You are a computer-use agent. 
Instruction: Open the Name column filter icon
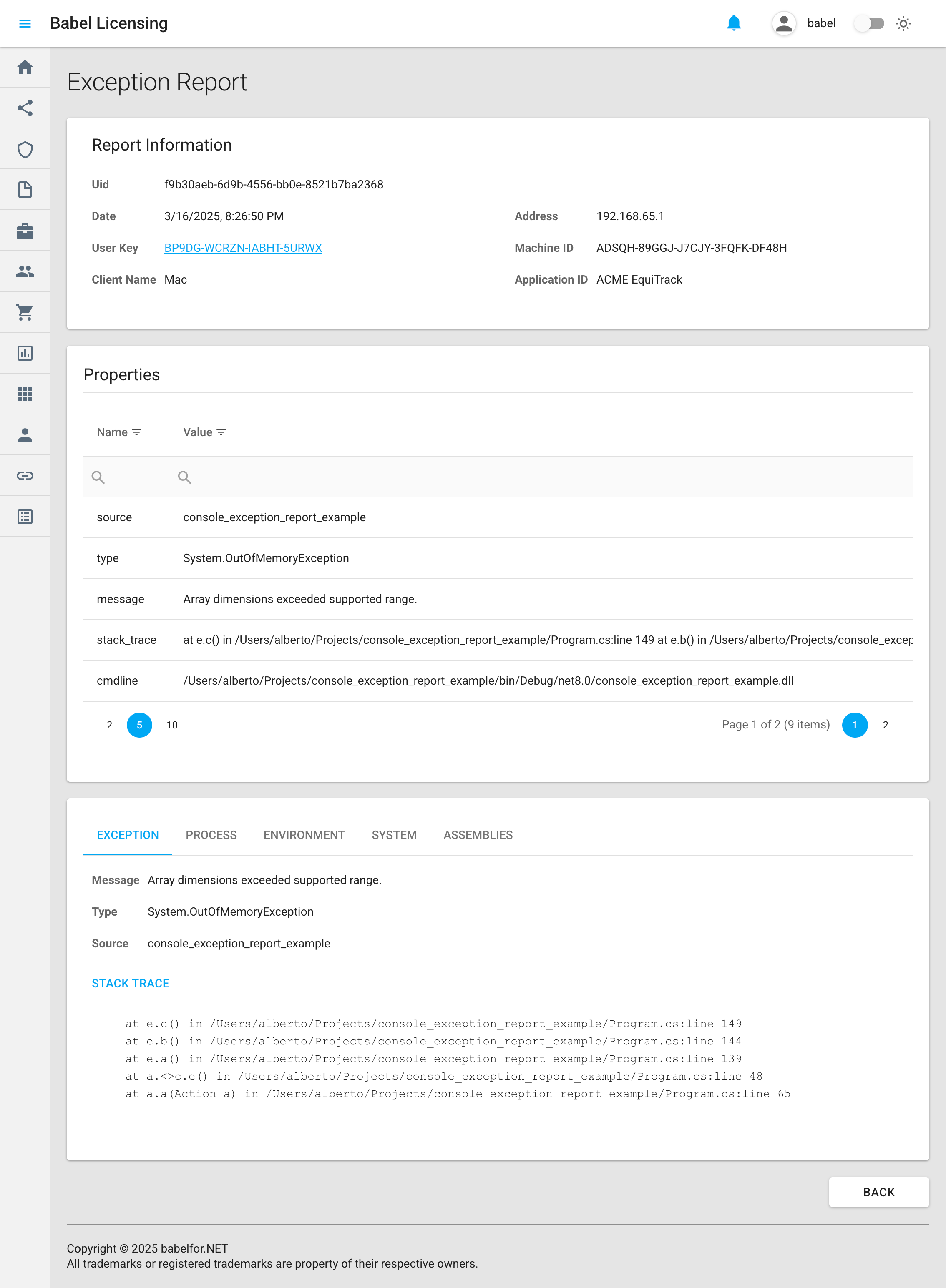click(136, 433)
